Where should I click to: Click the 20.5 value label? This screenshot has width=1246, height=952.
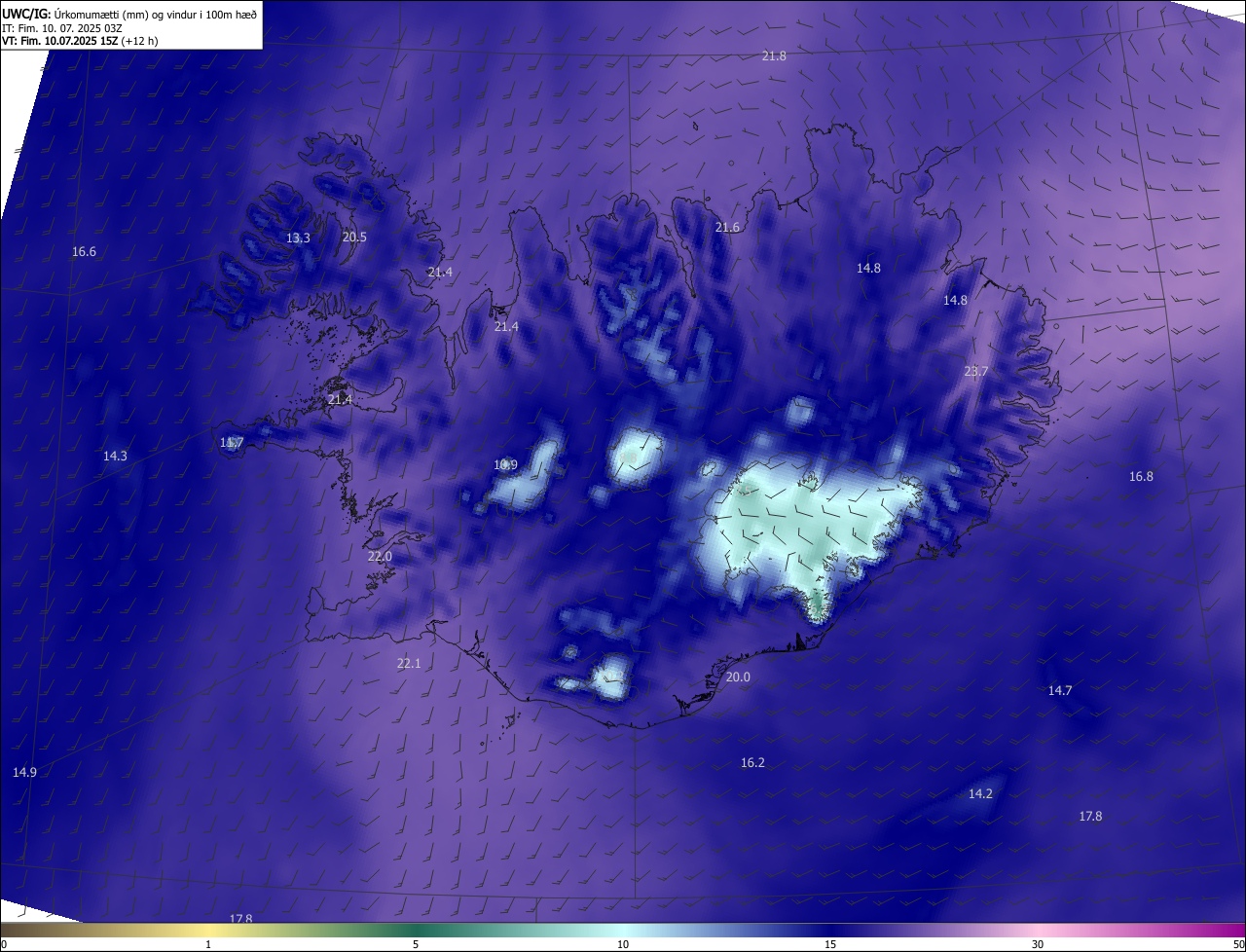(354, 238)
